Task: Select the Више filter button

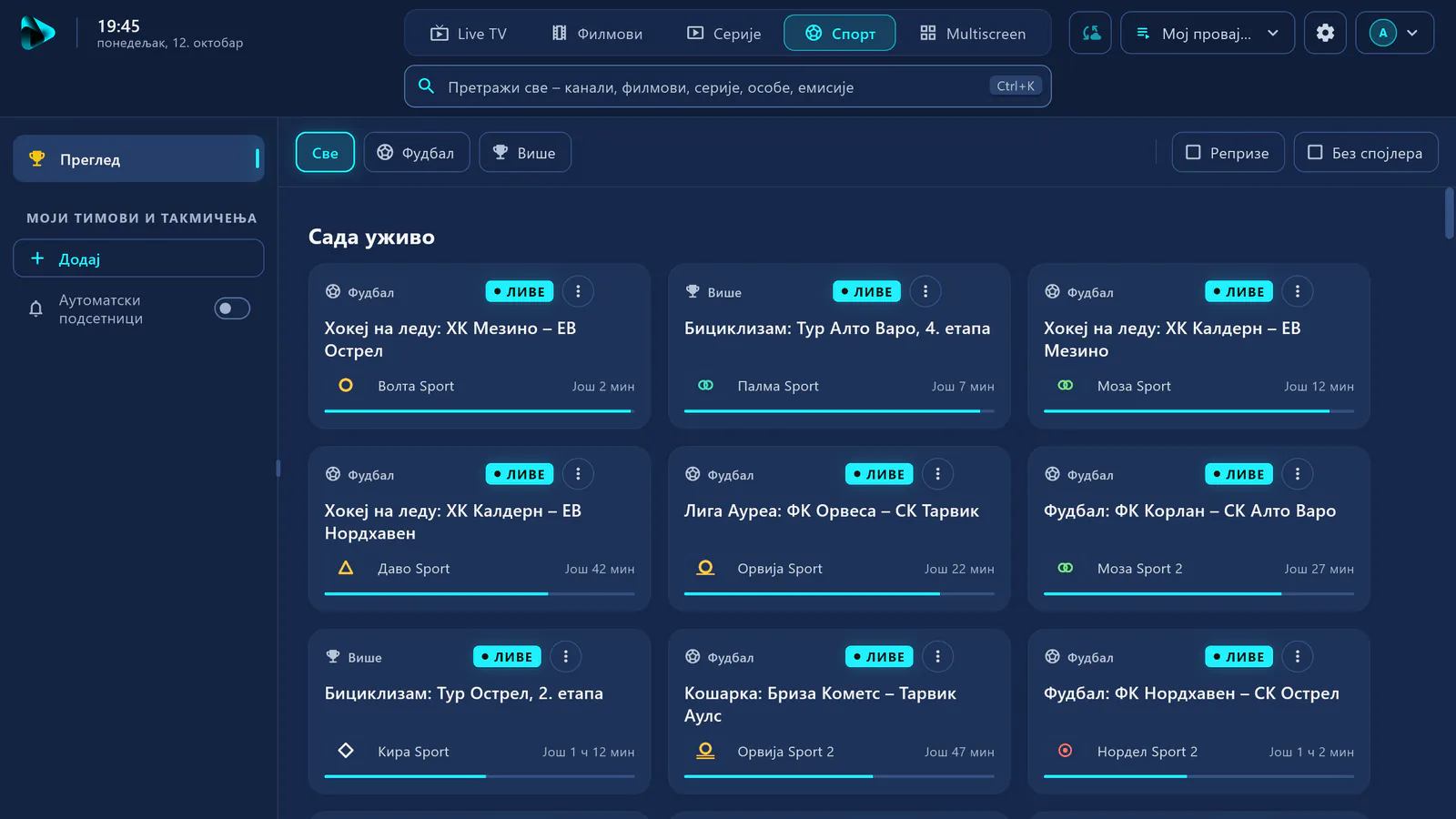Action: coord(525,153)
